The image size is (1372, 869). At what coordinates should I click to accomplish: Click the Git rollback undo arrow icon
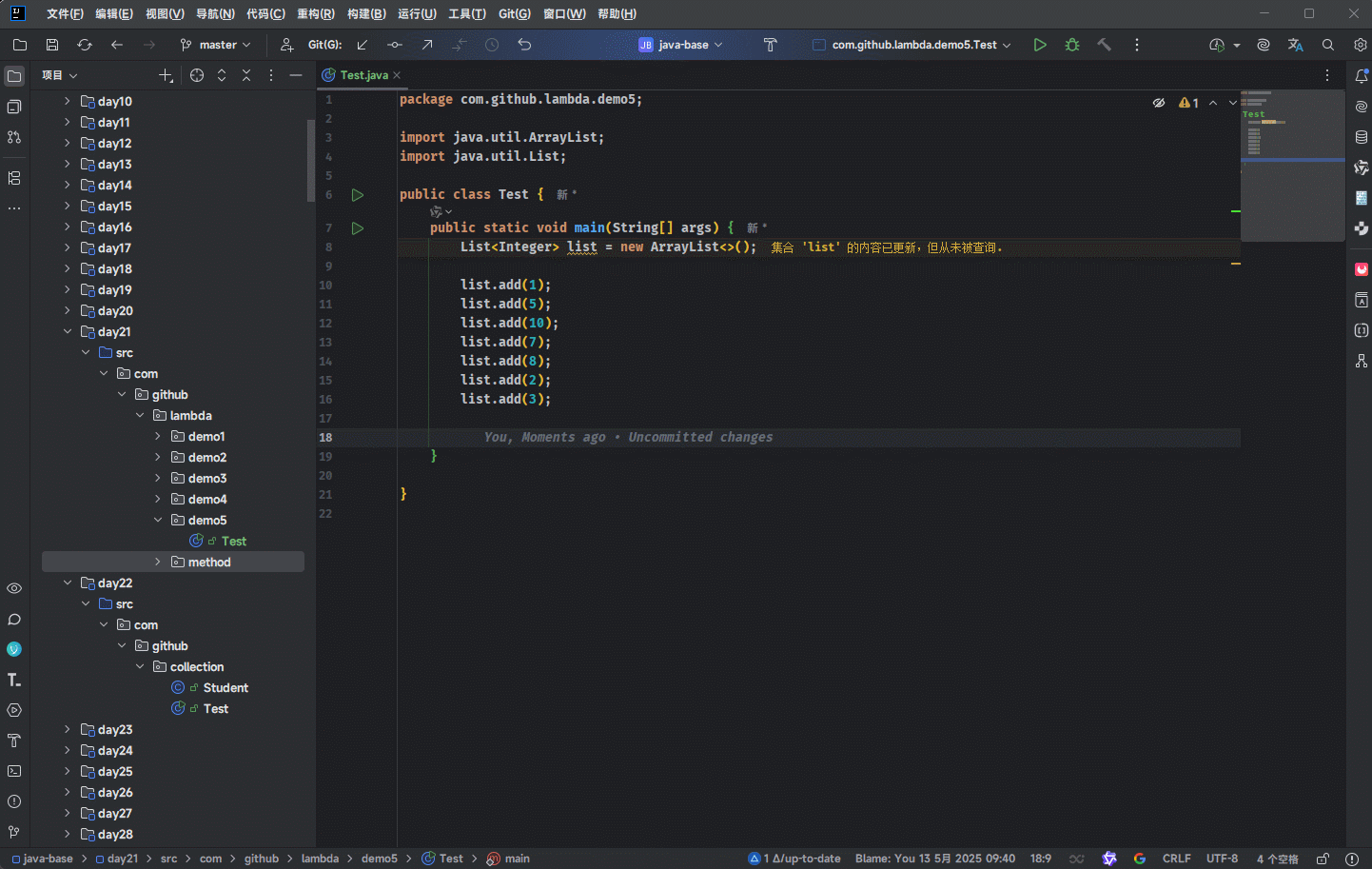[x=524, y=45]
